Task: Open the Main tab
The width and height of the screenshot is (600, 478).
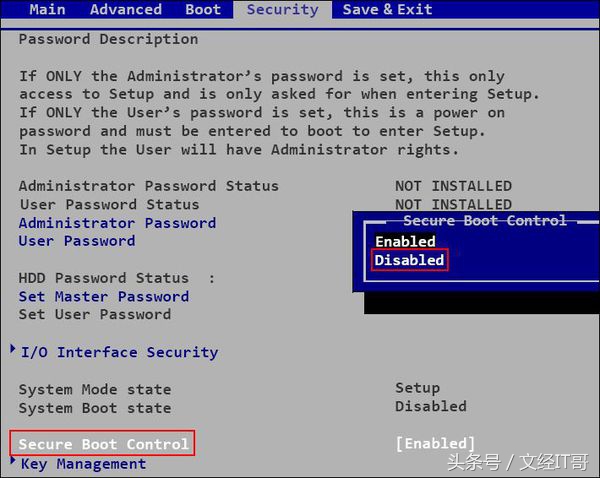Action: point(47,9)
